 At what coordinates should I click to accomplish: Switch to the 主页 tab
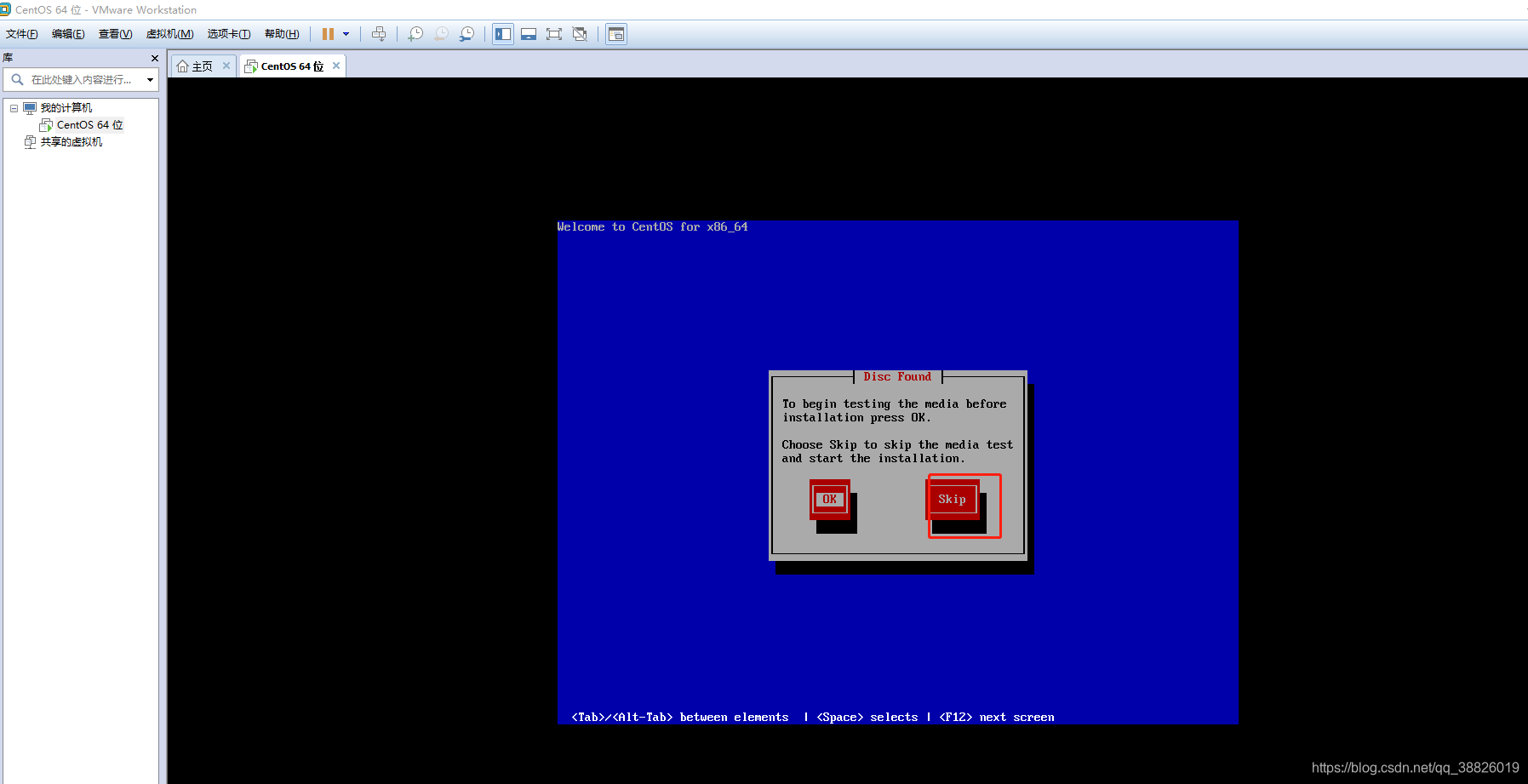[x=203, y=66]
